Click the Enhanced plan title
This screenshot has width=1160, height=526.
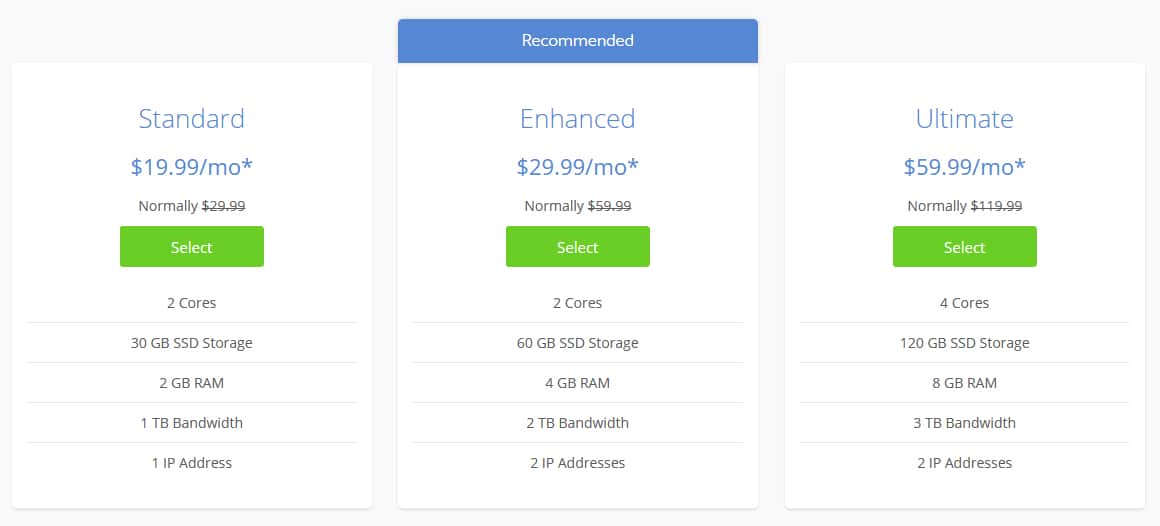coord(578,119)
